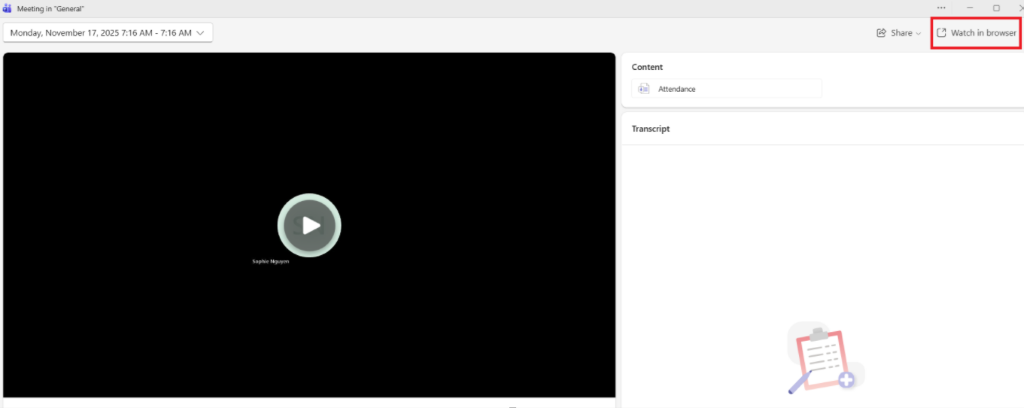
Task: Open the more options ellipsis menu
Action: click(x=941, y=8)
